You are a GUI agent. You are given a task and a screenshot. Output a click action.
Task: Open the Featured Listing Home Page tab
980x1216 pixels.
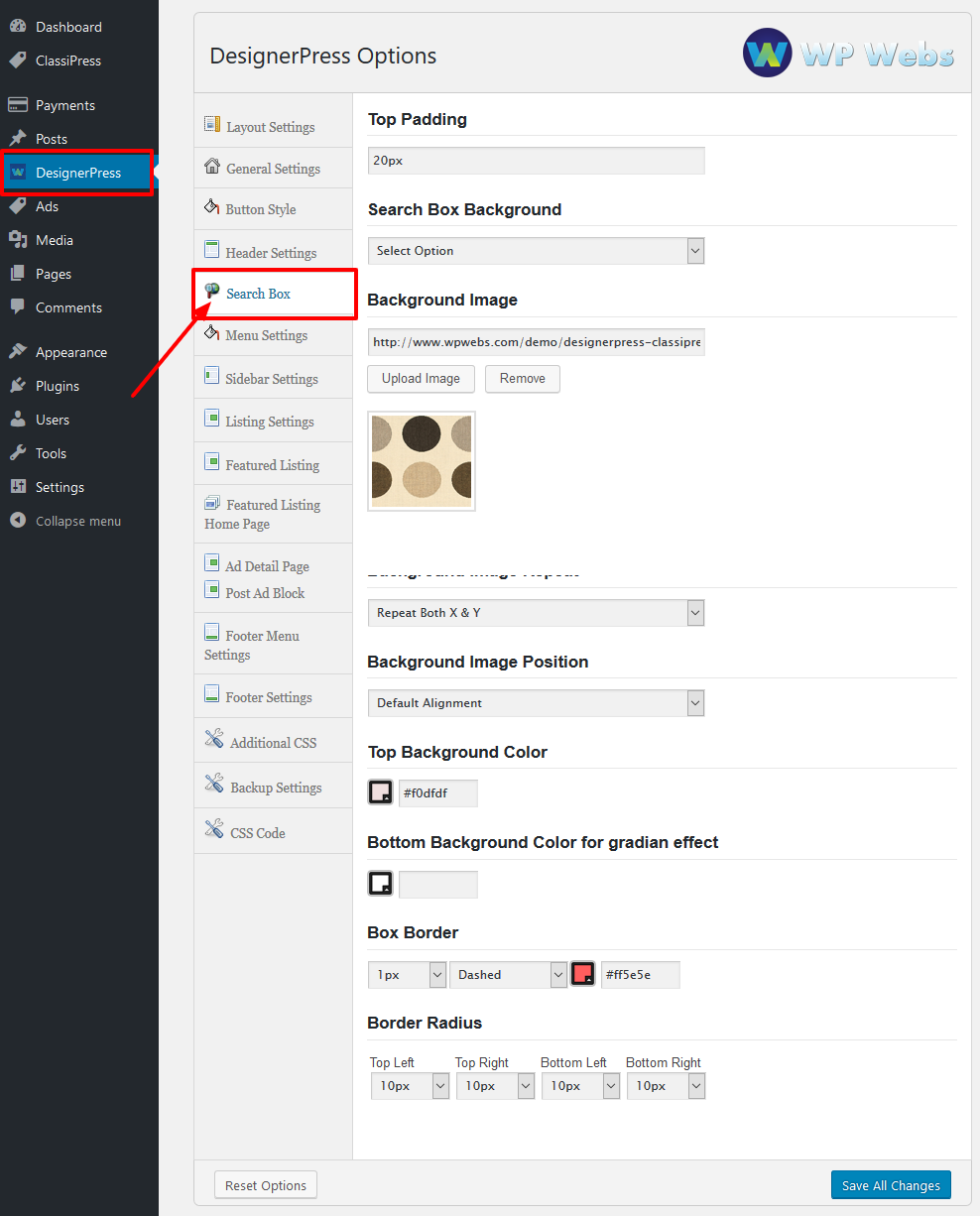(274, 514)
